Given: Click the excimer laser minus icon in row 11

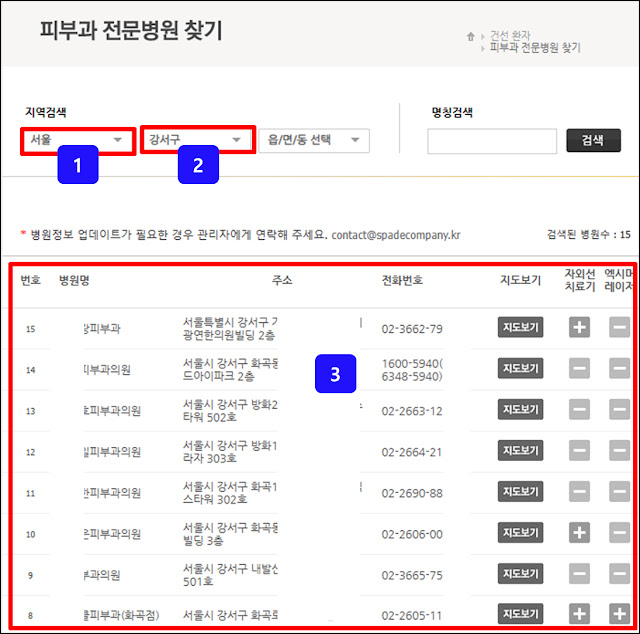Looking at the screenshot, I should pyautogui.click(x=619, y=492).
